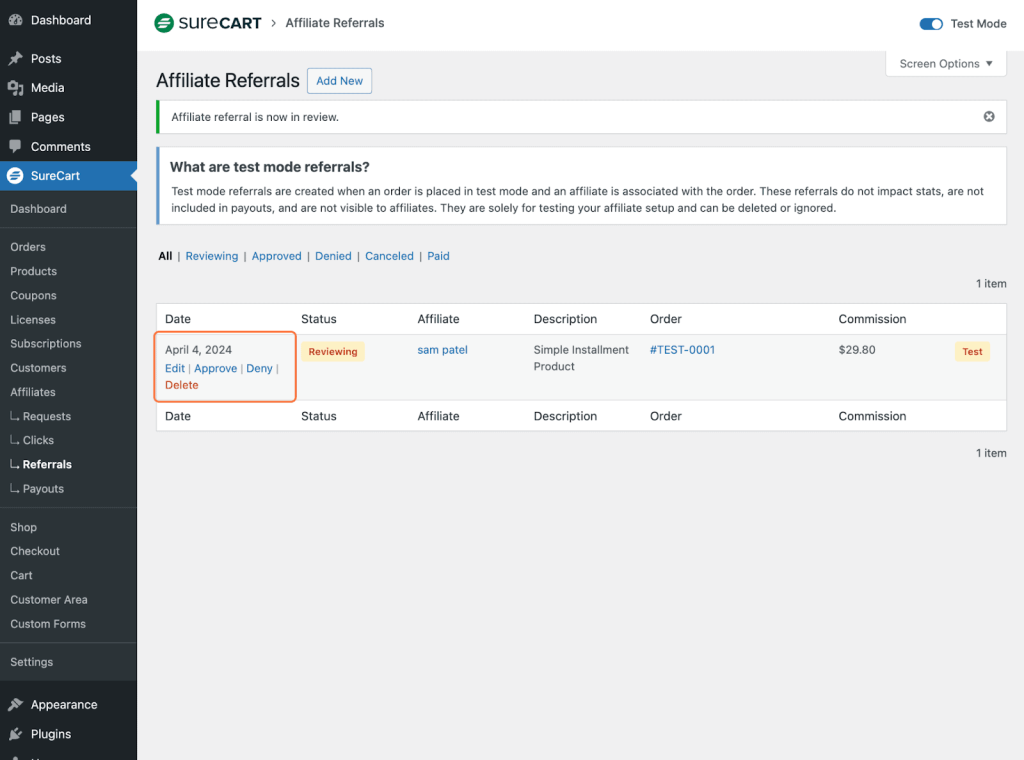The height and width of the screenshot is (760, 1024).
Task: Click the Pages icon in sidebar
Action: pyautogui.click(x=15, y=117)
